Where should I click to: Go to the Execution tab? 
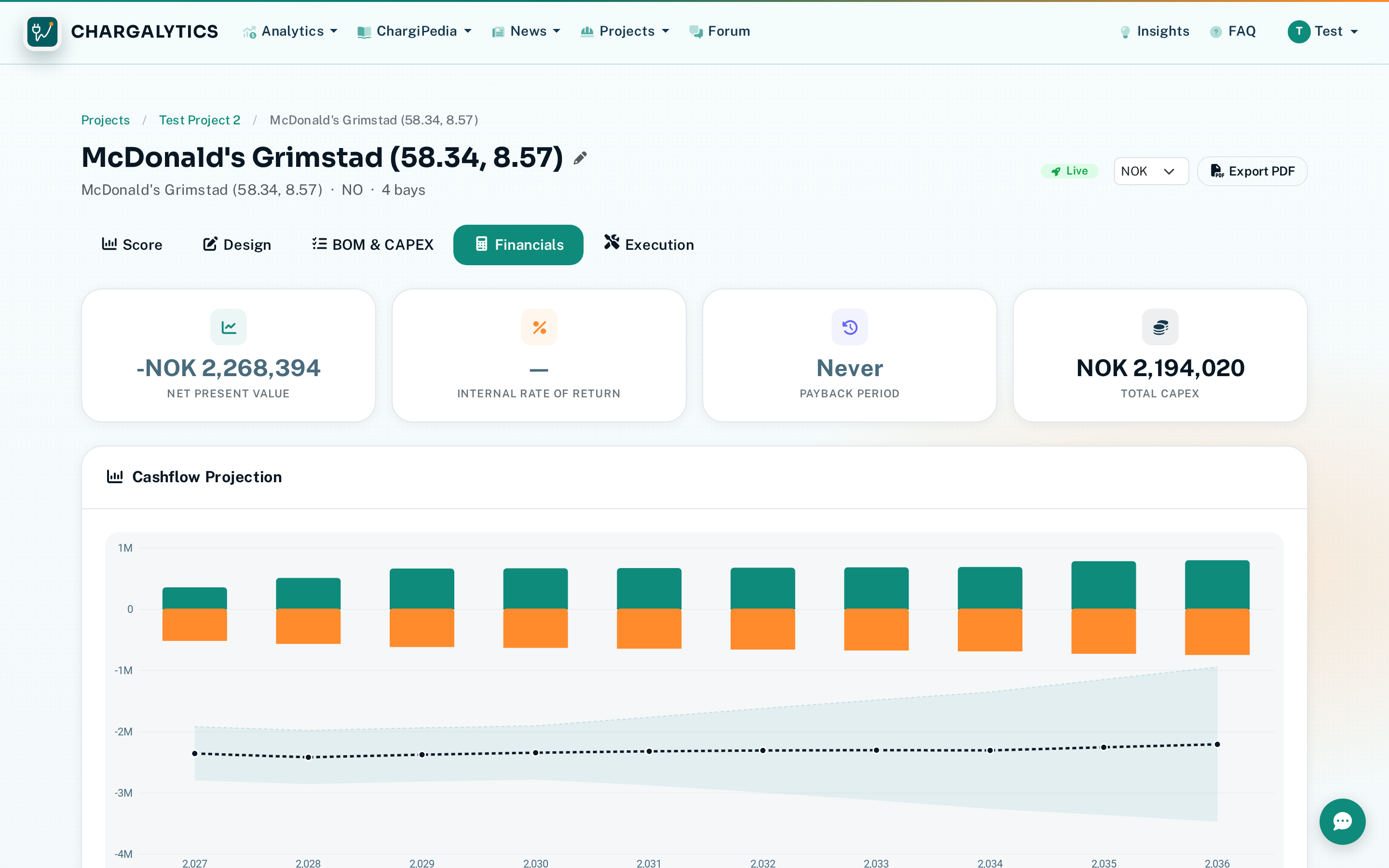click(649, 244)
